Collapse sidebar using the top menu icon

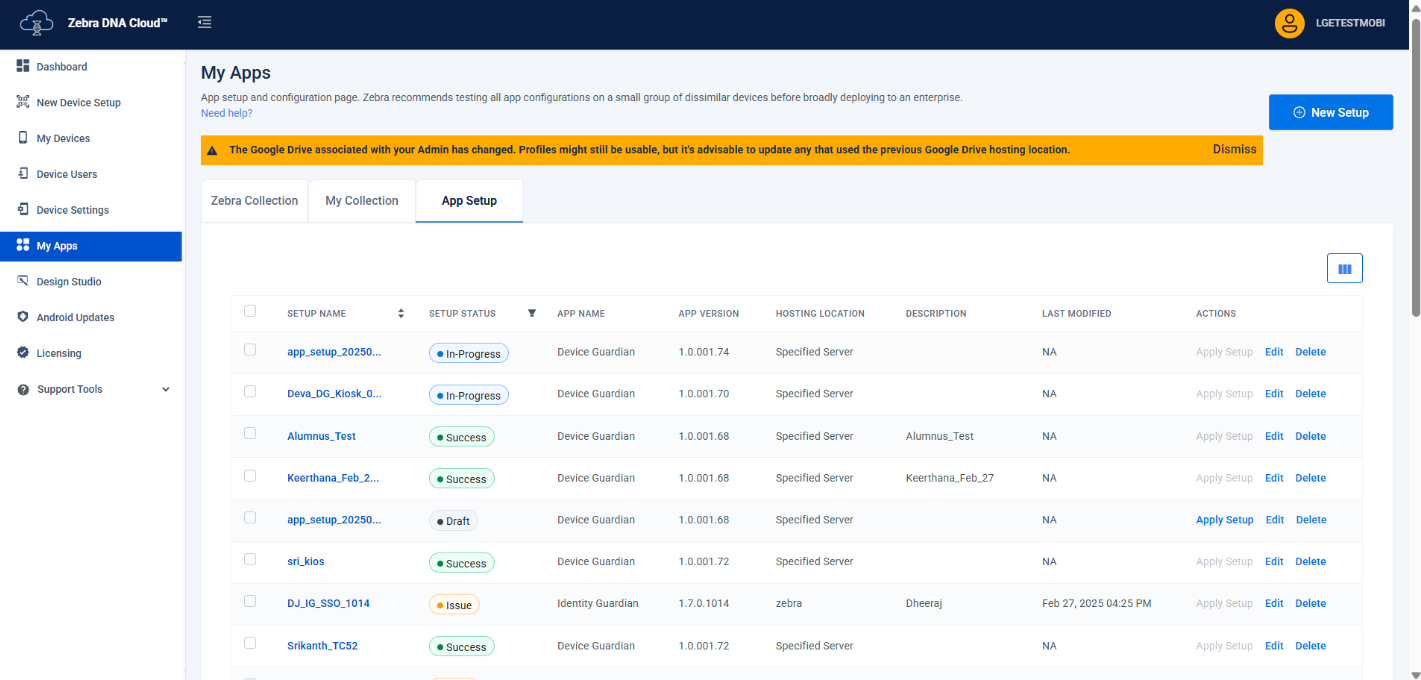pyautogui.click(x=204, y=22)
